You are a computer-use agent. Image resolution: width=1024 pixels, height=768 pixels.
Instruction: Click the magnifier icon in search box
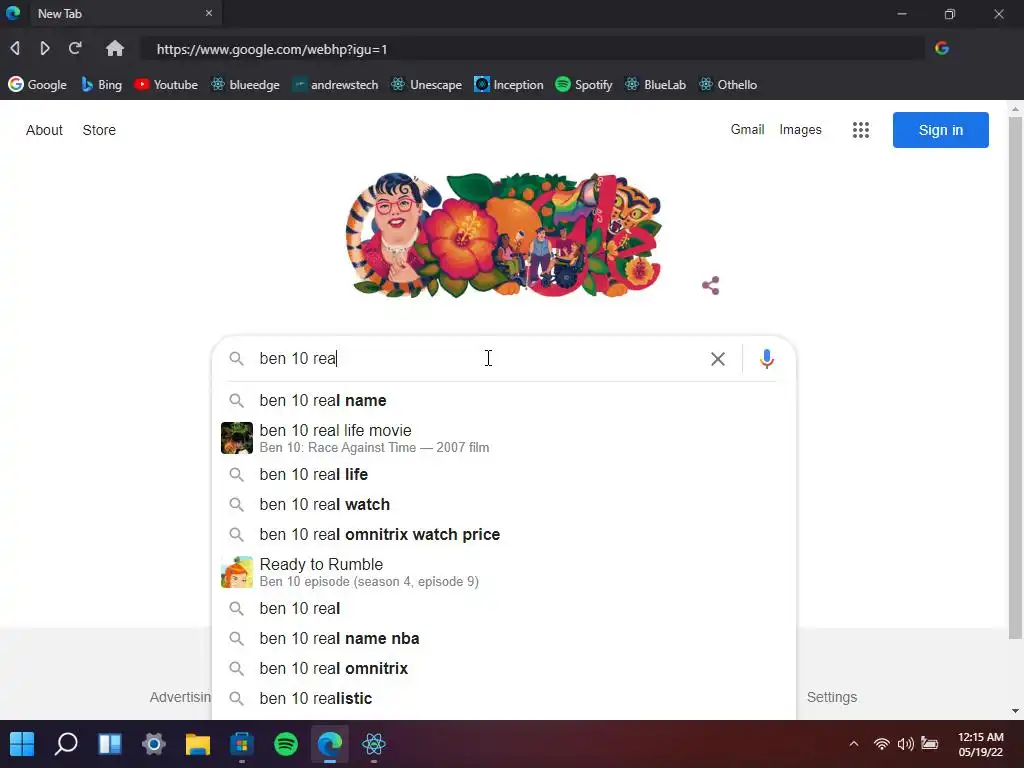point(236,359)
